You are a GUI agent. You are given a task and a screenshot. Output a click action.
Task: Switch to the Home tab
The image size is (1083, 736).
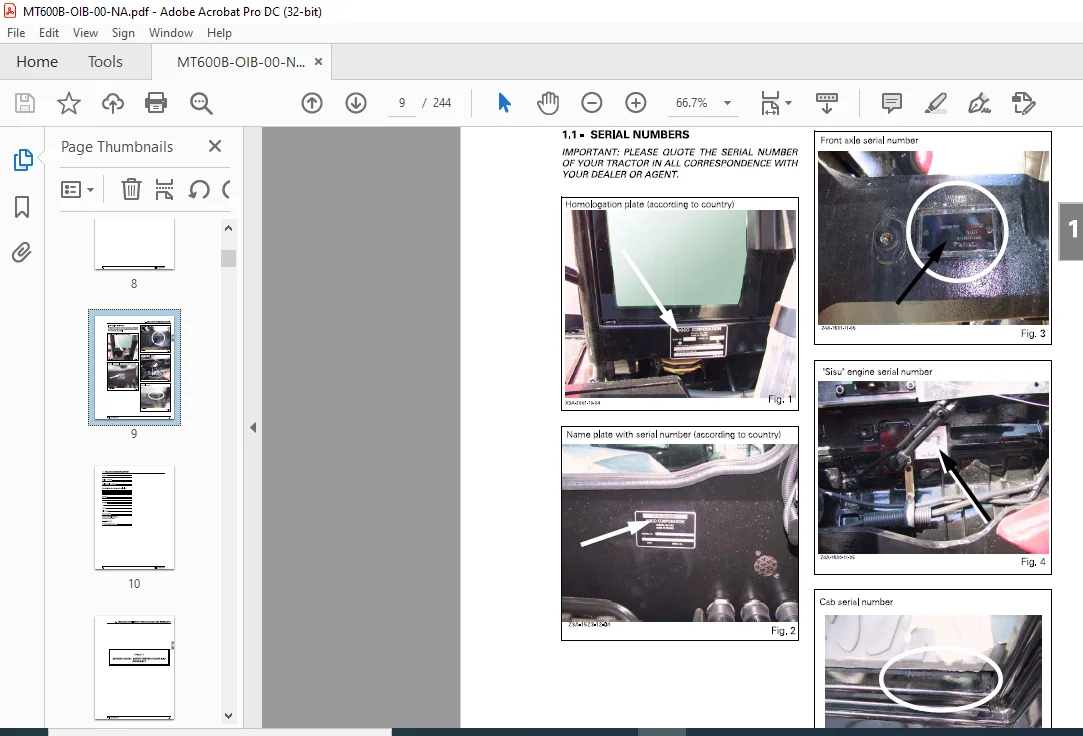[x=37, y=61]
